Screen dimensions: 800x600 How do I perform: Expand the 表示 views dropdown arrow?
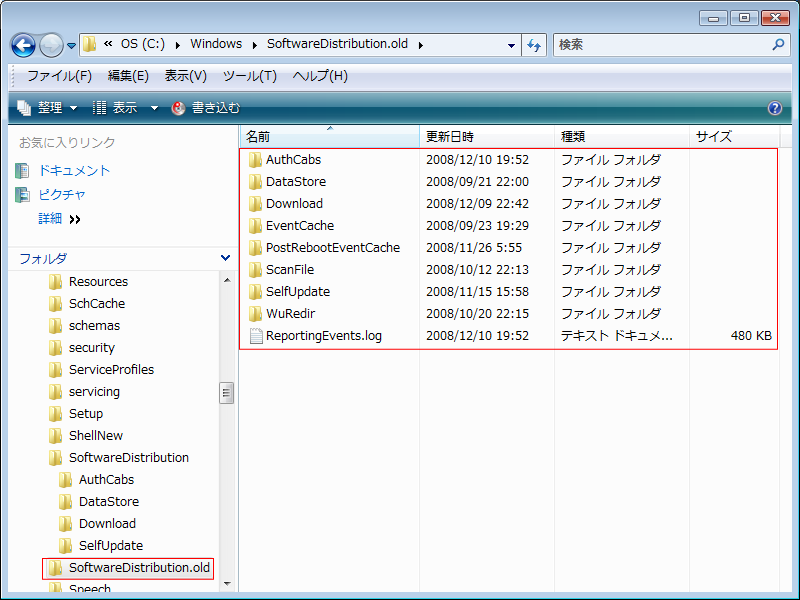click(154, 108)
